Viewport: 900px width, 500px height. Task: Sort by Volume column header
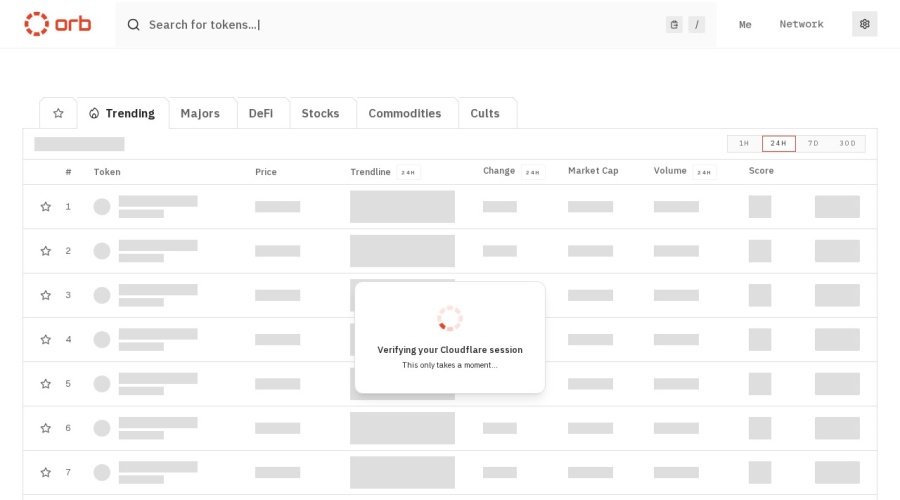[x=670, y=170]
